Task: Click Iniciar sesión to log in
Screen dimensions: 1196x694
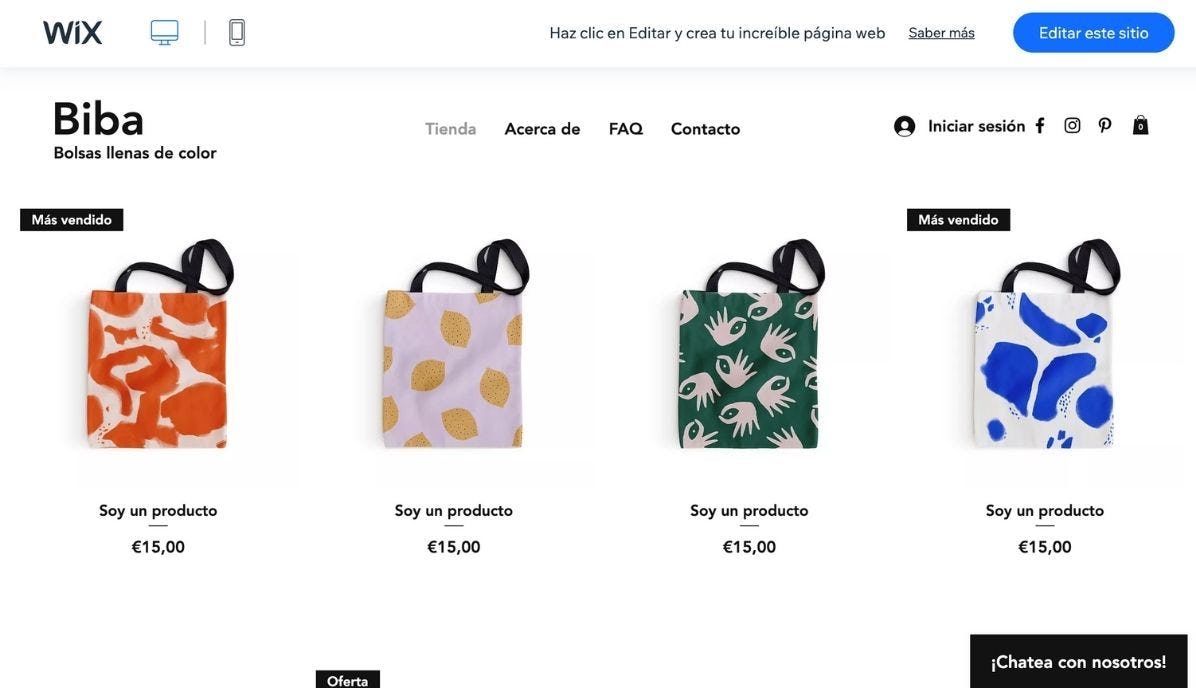Action: (976, 126)
